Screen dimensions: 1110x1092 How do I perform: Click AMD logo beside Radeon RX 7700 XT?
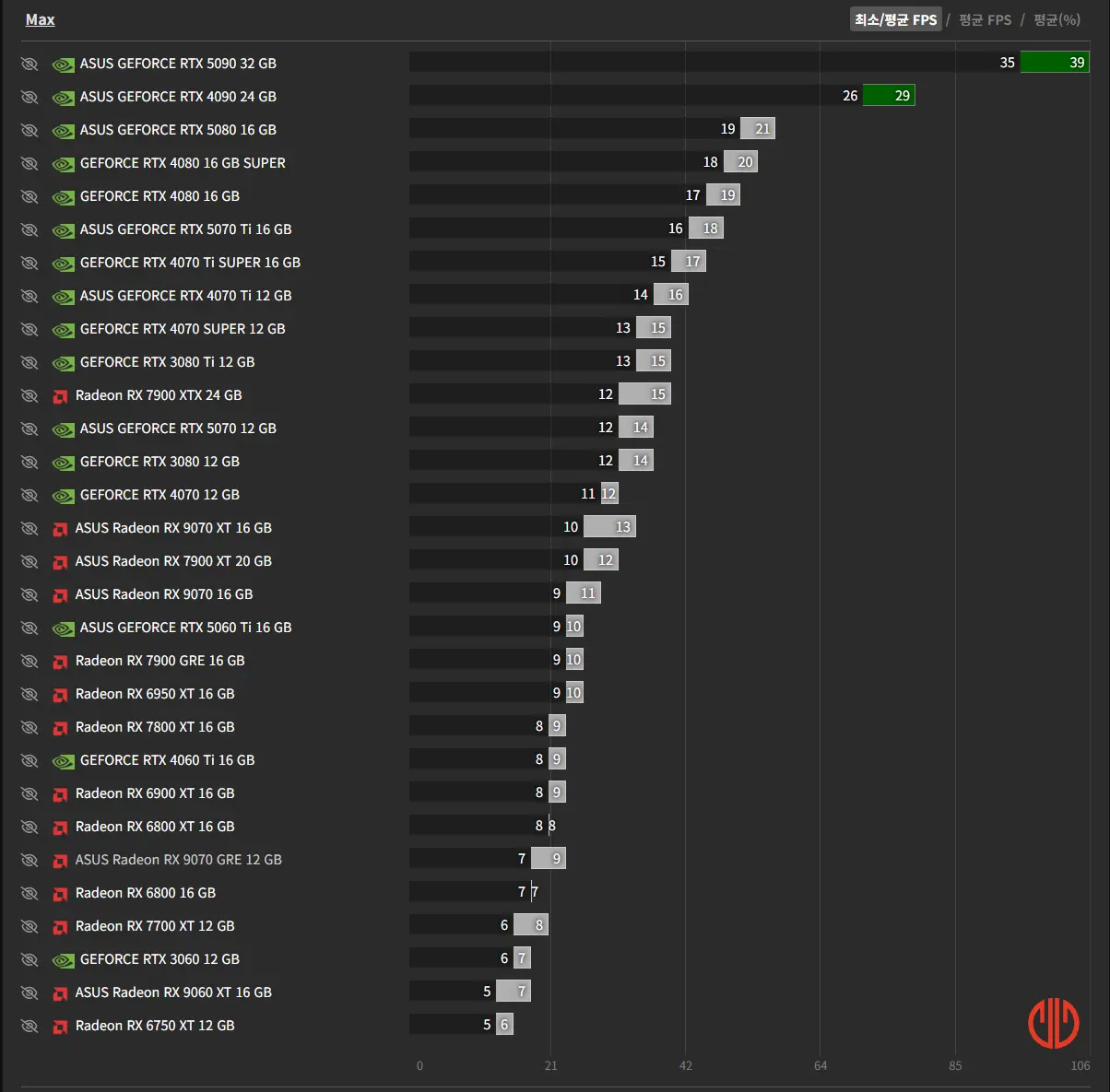coord(60,927)
